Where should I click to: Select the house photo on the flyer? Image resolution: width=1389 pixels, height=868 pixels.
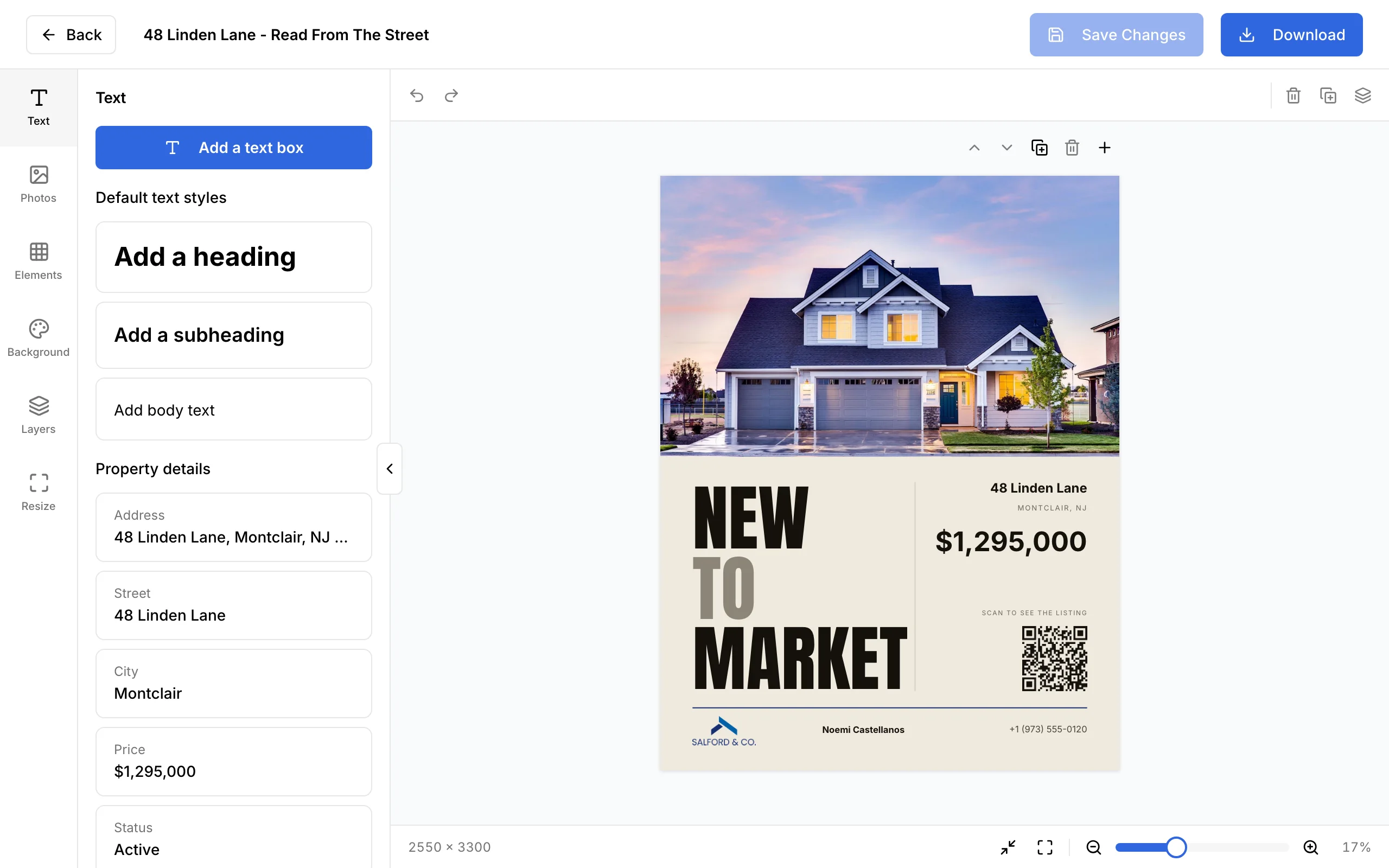coord(889,316)
